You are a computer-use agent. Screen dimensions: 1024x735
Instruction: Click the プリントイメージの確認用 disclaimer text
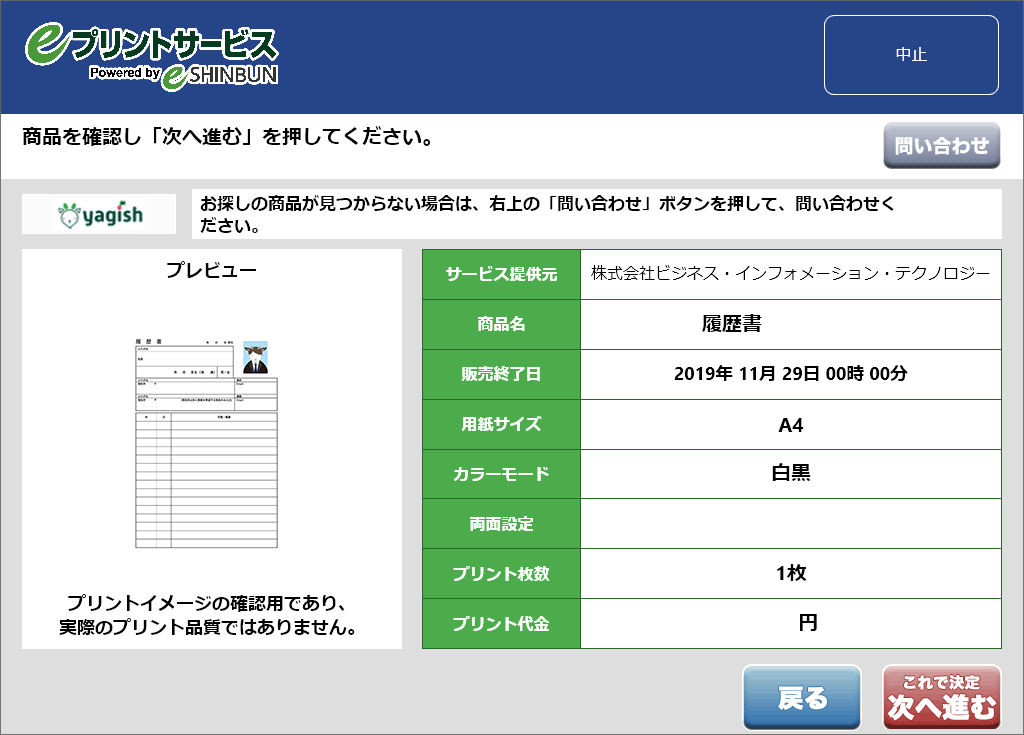click(x=208, y=615)
